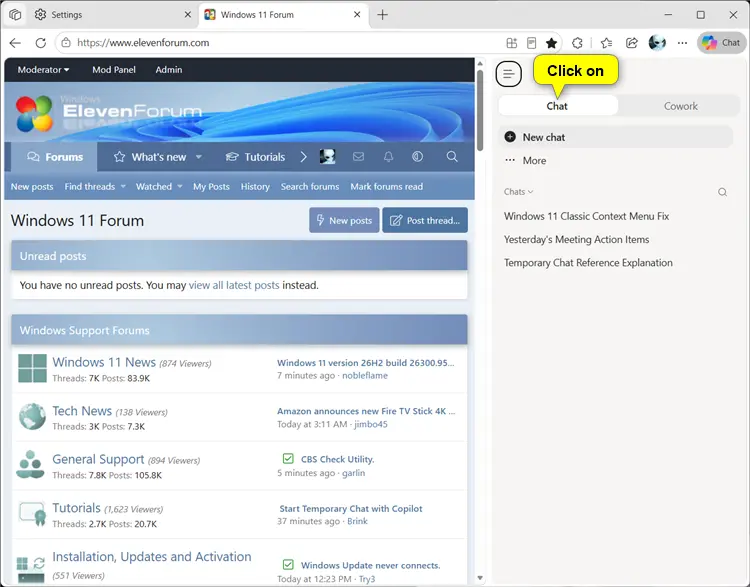Screen dimensions: 750x587
Task: Click the scrollbar down arrow
Action: click(x=480, y=578)
